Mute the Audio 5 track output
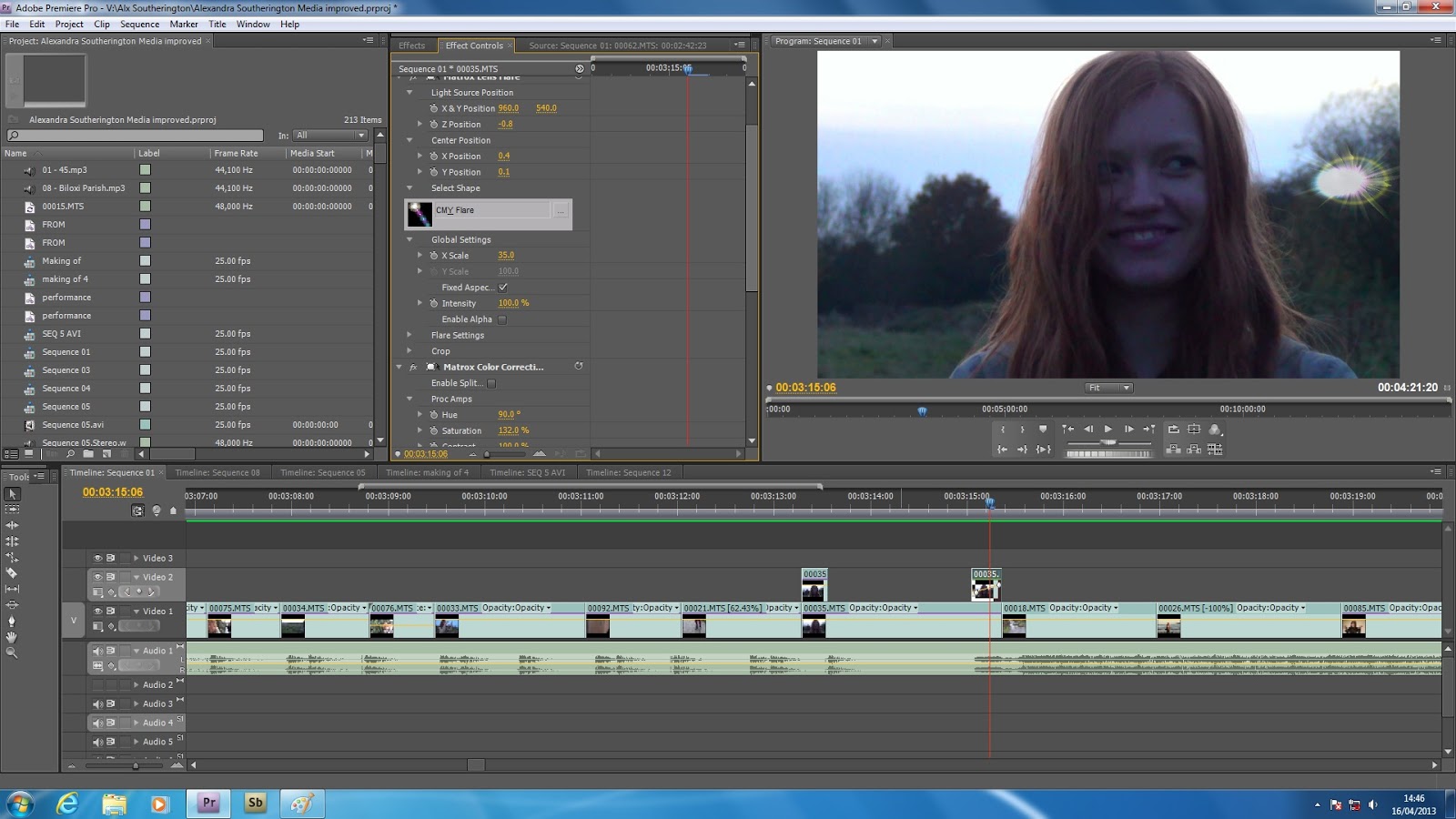The height and width of the screenshot is (819, 1456). tap(97, 742)
